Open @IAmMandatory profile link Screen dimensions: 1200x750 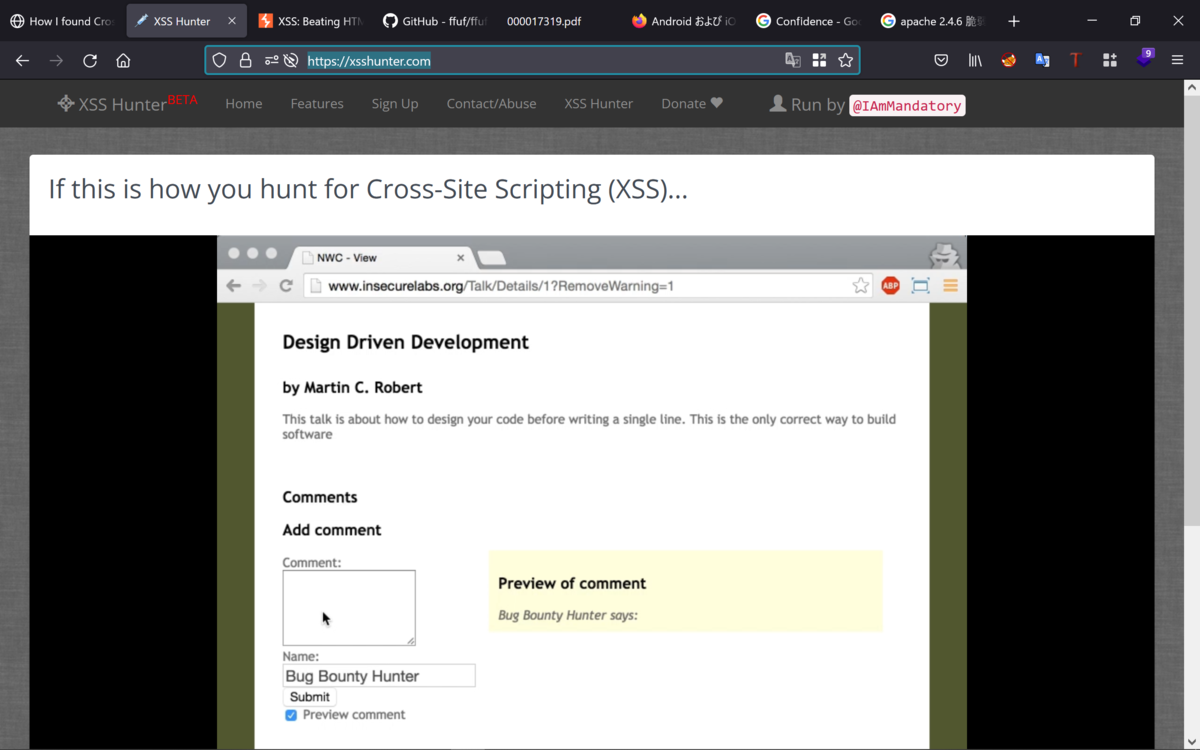pos(907,105)
